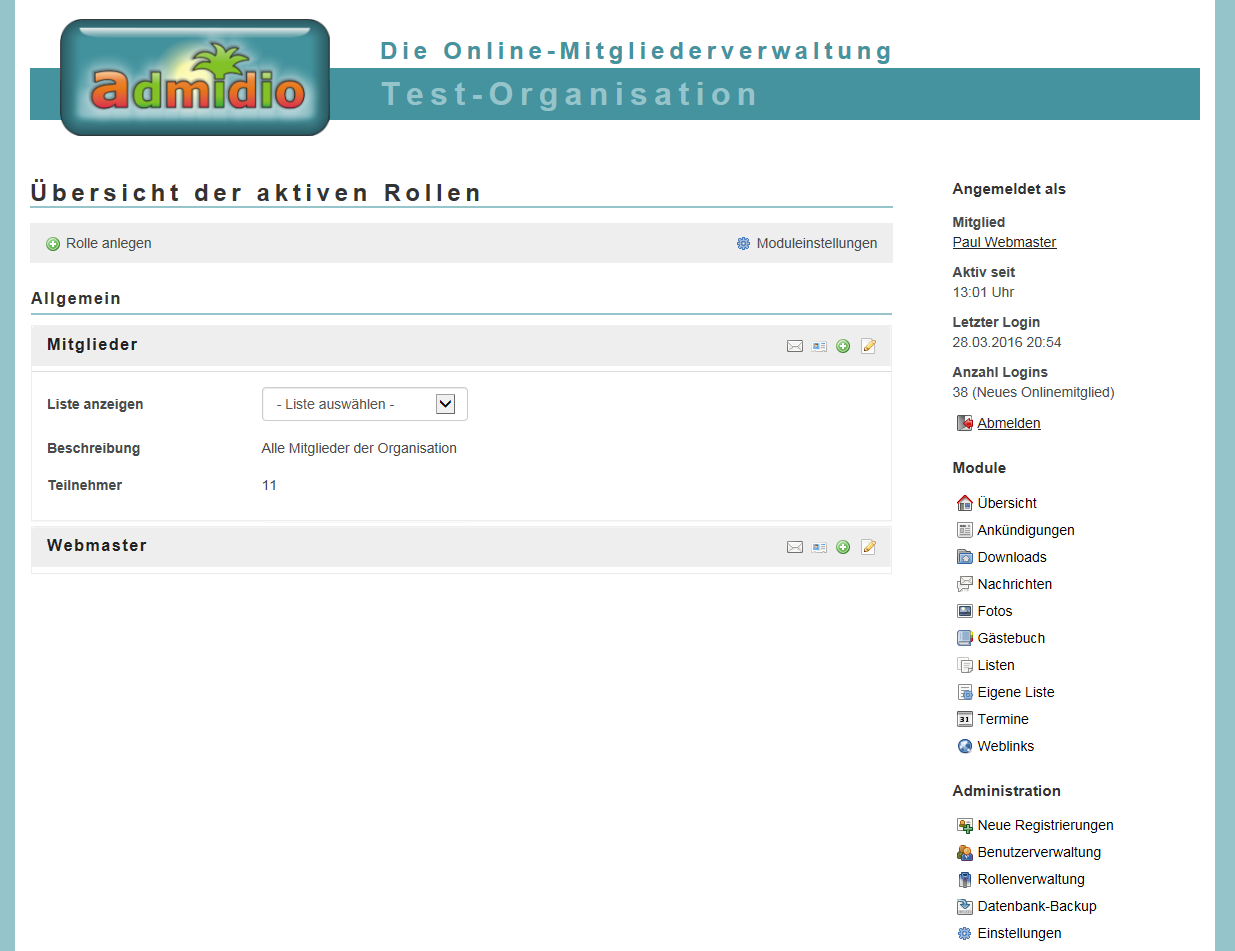The image size is (1235, 951).
Task: Open the 'Liste auswählen' dropdown
Action: coord(364,404)
